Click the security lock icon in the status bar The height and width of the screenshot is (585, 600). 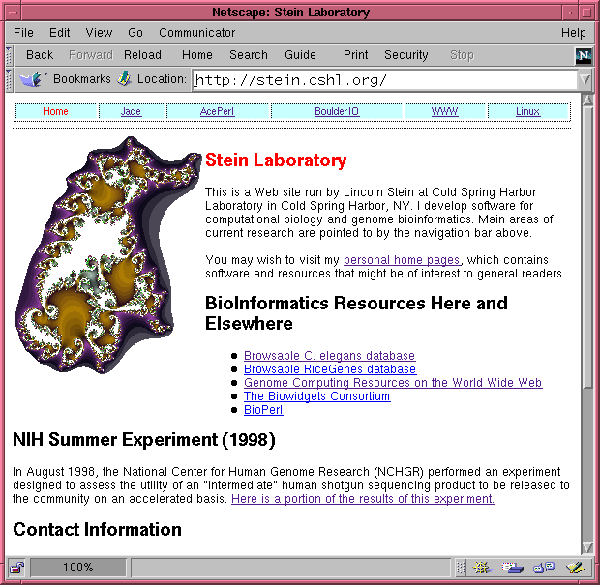click(x=17, y=568)
